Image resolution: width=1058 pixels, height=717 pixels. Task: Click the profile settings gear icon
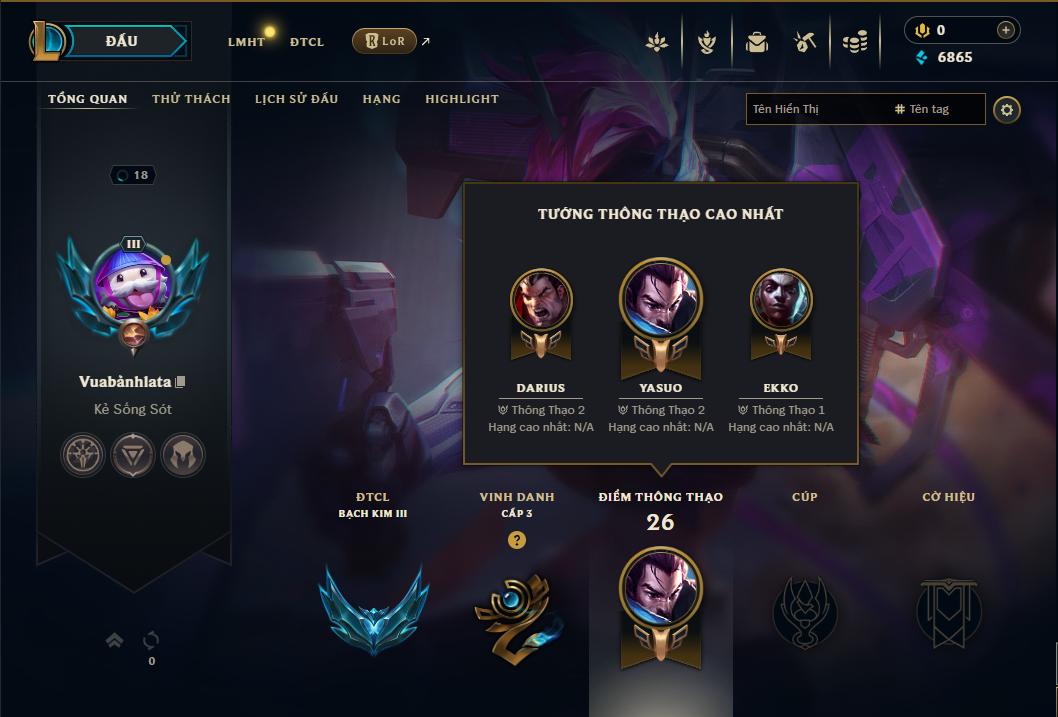(x=1007, y=110)
